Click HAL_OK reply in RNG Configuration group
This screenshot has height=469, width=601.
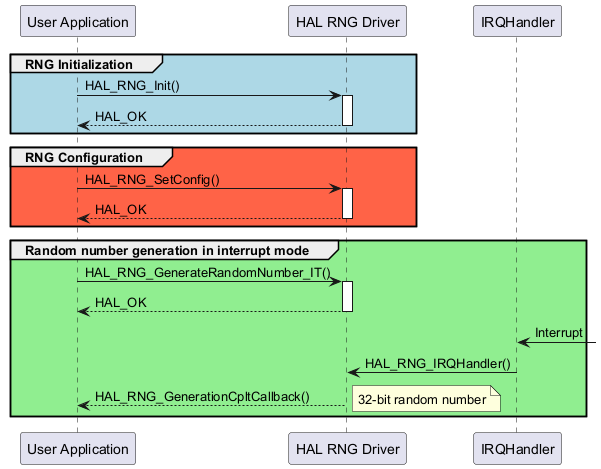pos(121,210)
